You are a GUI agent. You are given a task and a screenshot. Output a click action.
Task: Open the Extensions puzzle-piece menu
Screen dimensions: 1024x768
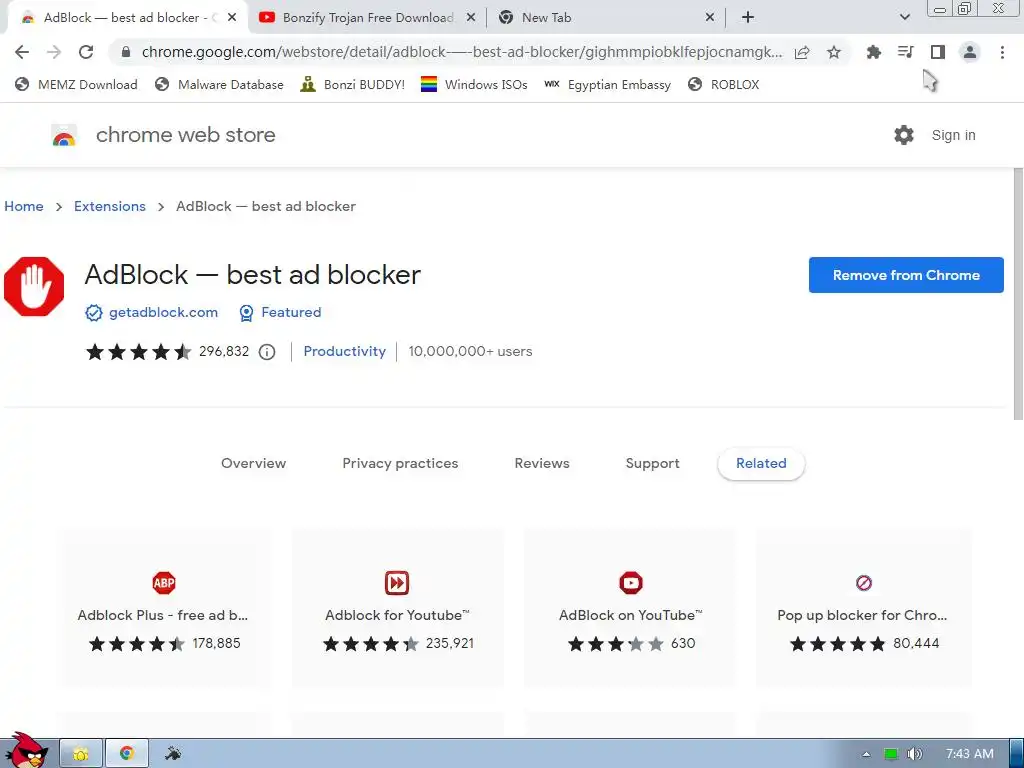874,52
